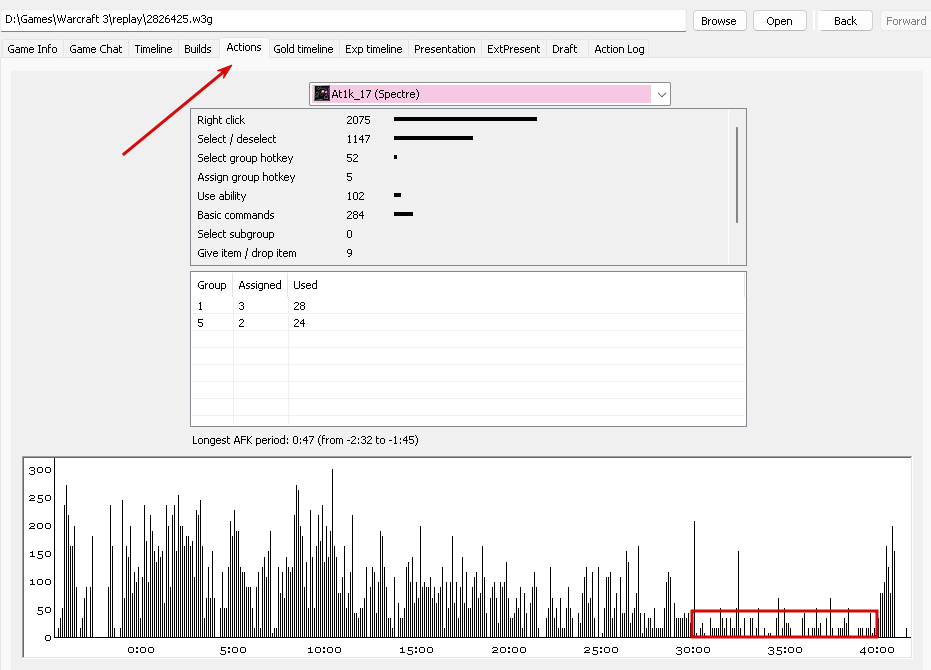Click the Assign group hotkey row
931x670 pixels.
coord(460,177)
